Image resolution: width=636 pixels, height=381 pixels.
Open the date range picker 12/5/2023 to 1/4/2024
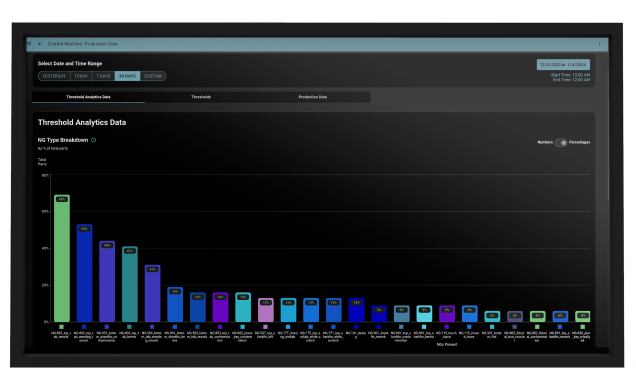click(563, 65)
